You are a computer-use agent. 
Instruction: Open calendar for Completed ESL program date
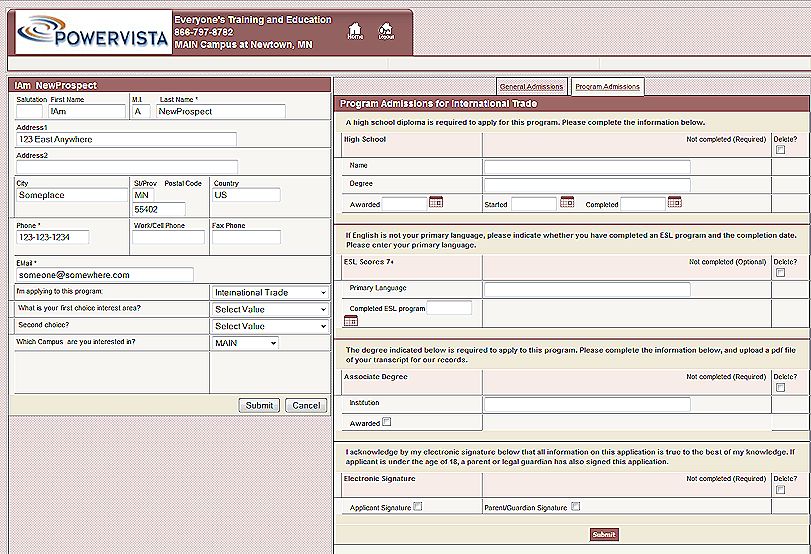(351, 321)
